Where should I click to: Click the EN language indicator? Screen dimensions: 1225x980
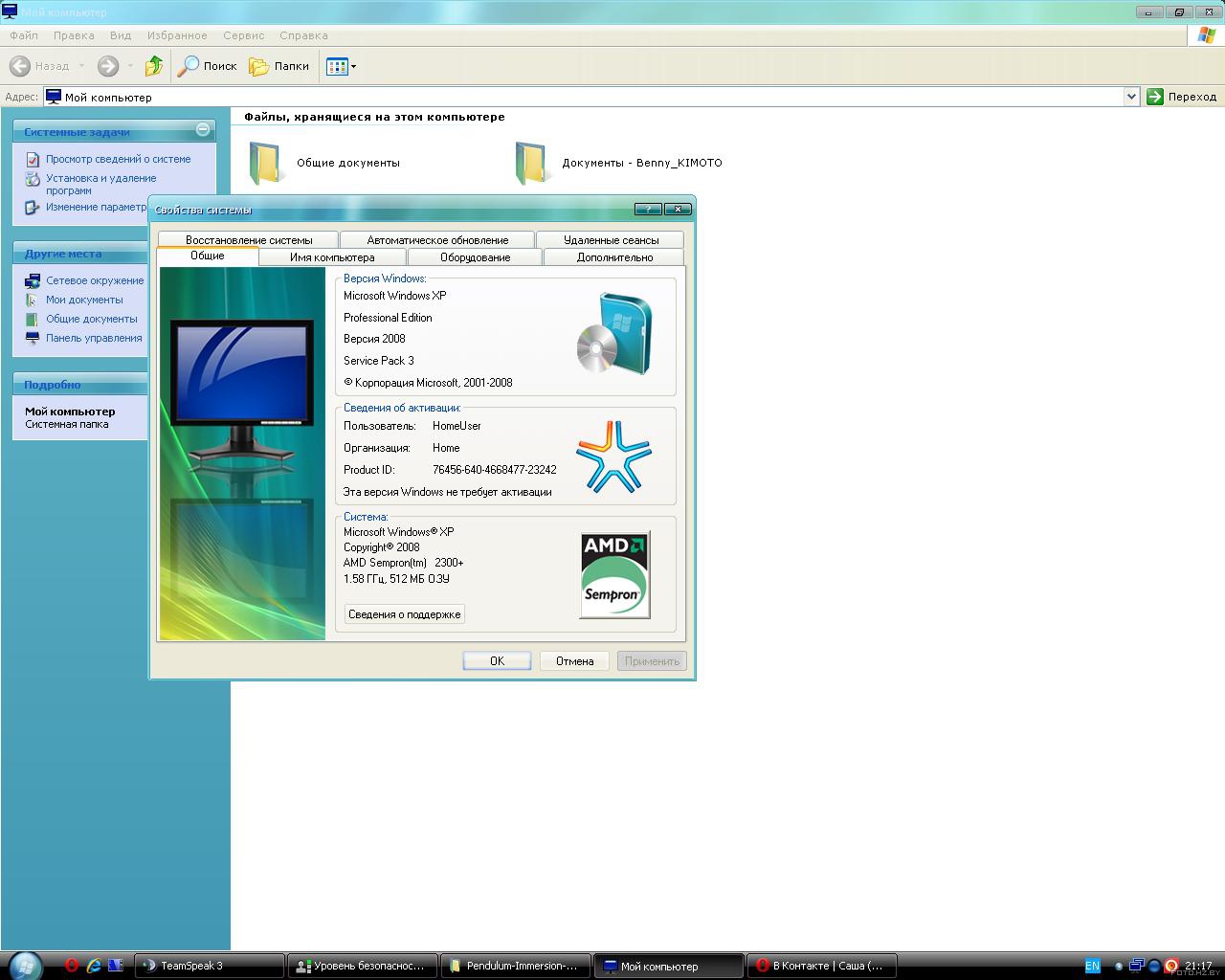[x=1092, y=966]
